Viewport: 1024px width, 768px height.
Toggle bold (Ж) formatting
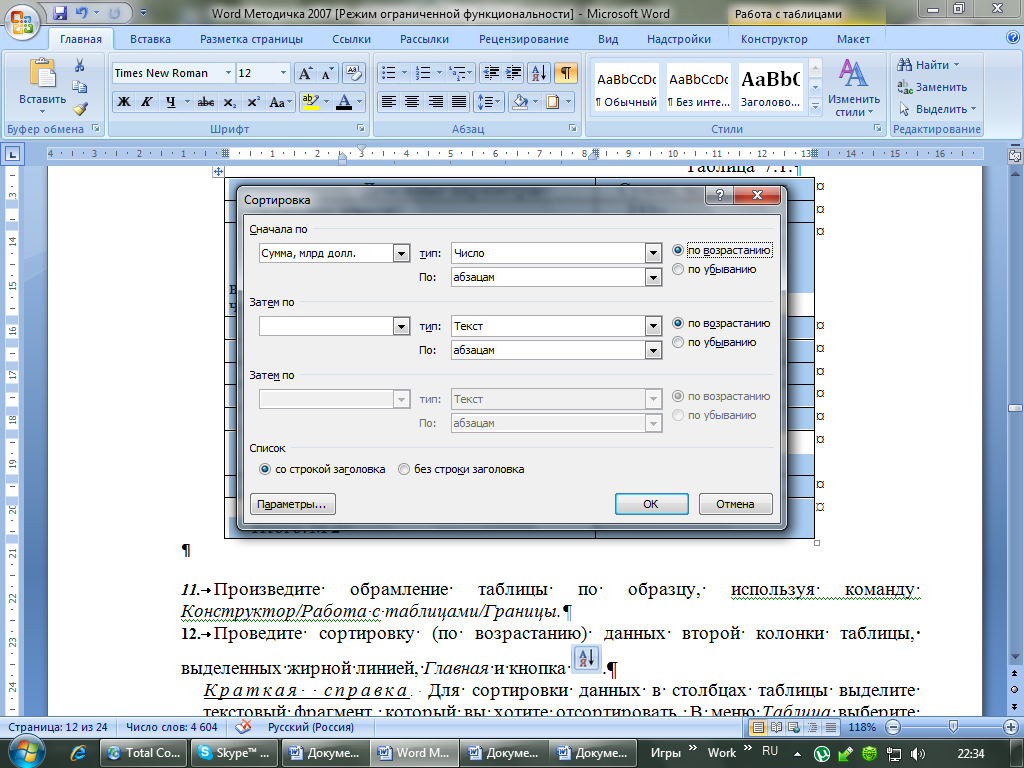(x=124, y=102)
